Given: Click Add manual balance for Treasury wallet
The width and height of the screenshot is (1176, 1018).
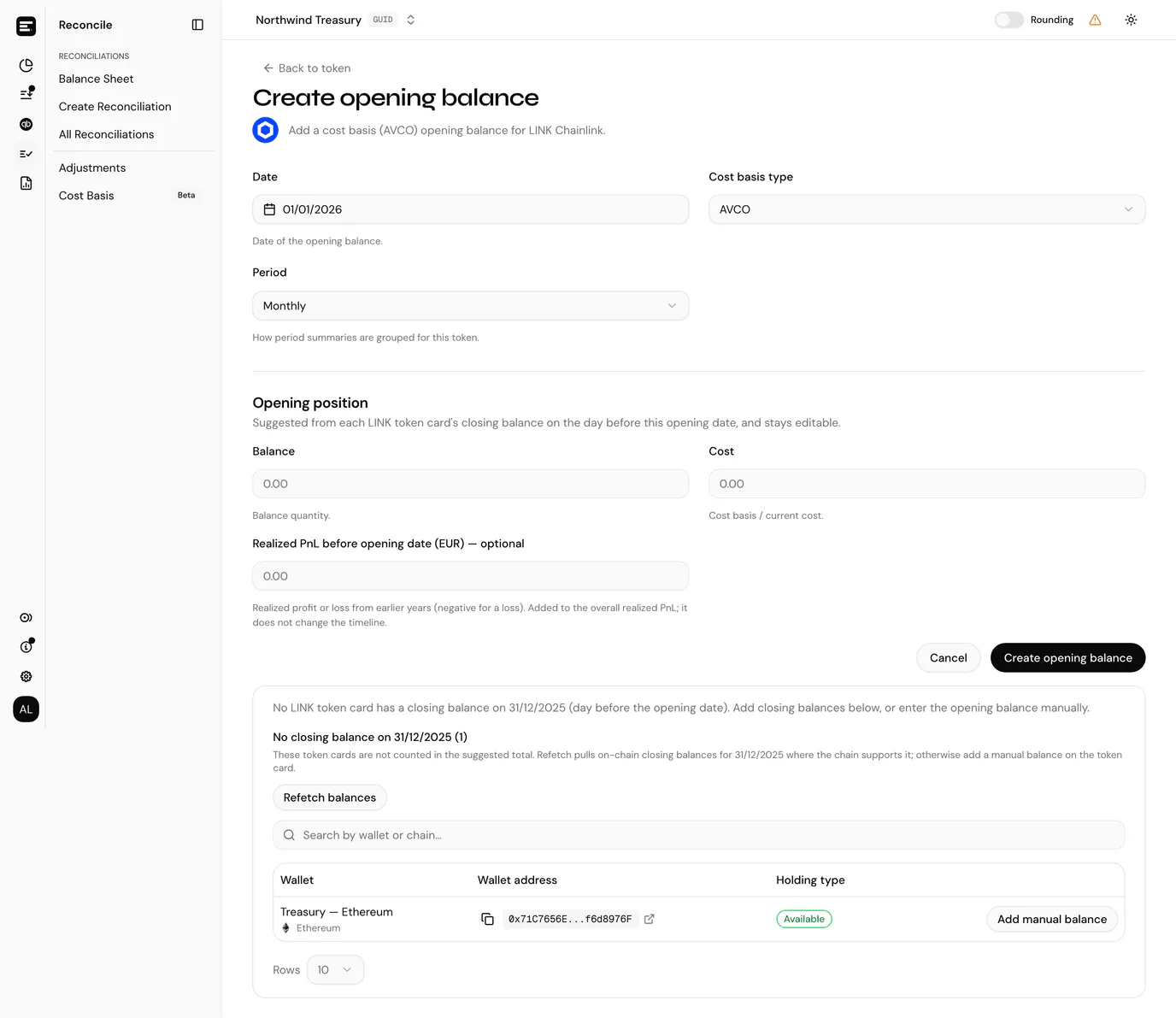Looking at the screenshot, I should tap(1052, 920).
